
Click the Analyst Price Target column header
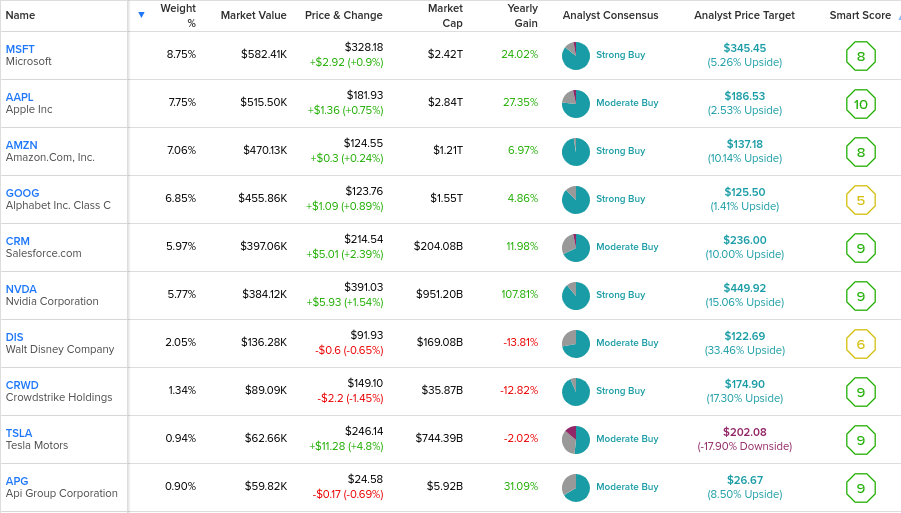[x=744, y=16]
